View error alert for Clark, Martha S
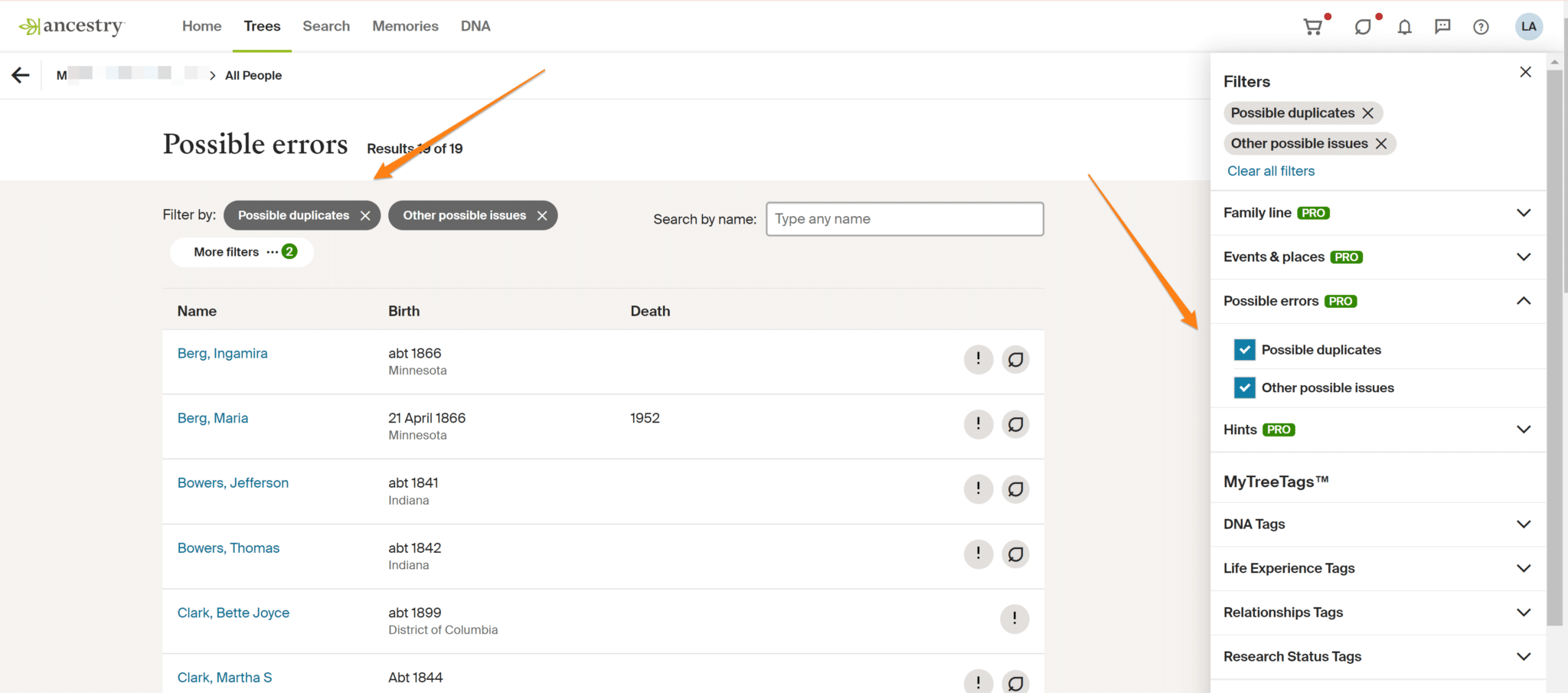This screenshot has width=1568, height=693. coord(978,682)
